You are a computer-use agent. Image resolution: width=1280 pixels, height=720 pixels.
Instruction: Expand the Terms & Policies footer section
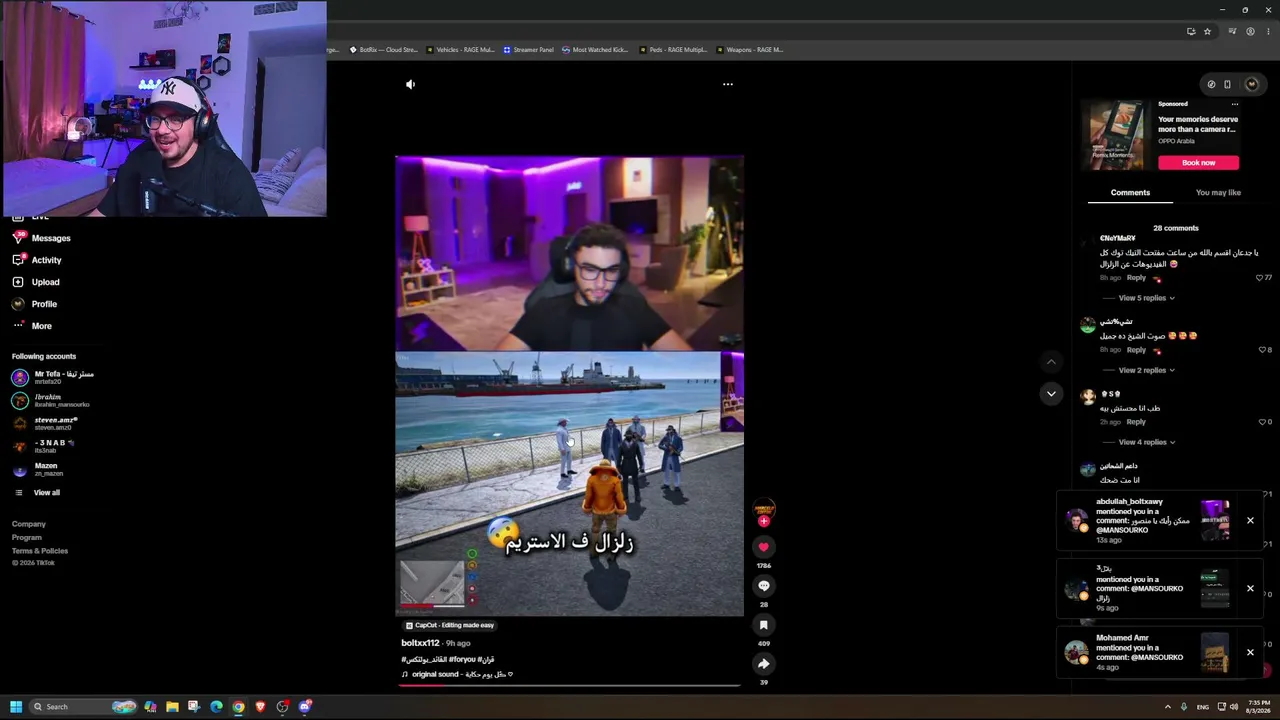[x=40, y=551]
